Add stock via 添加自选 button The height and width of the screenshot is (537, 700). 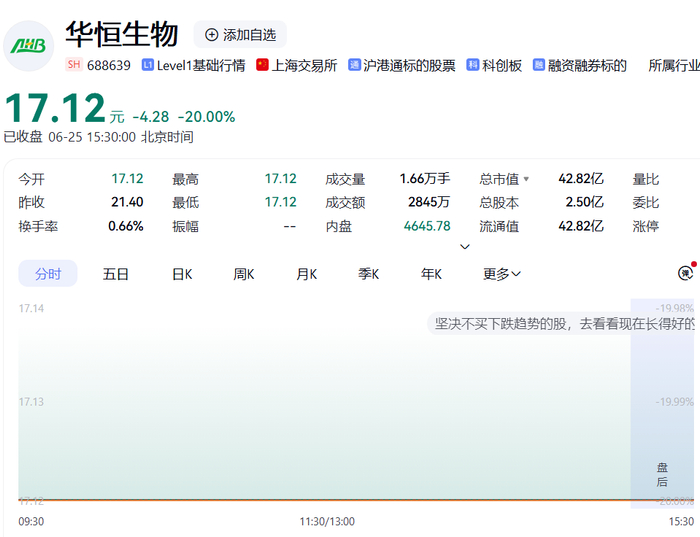pos(240,34)
